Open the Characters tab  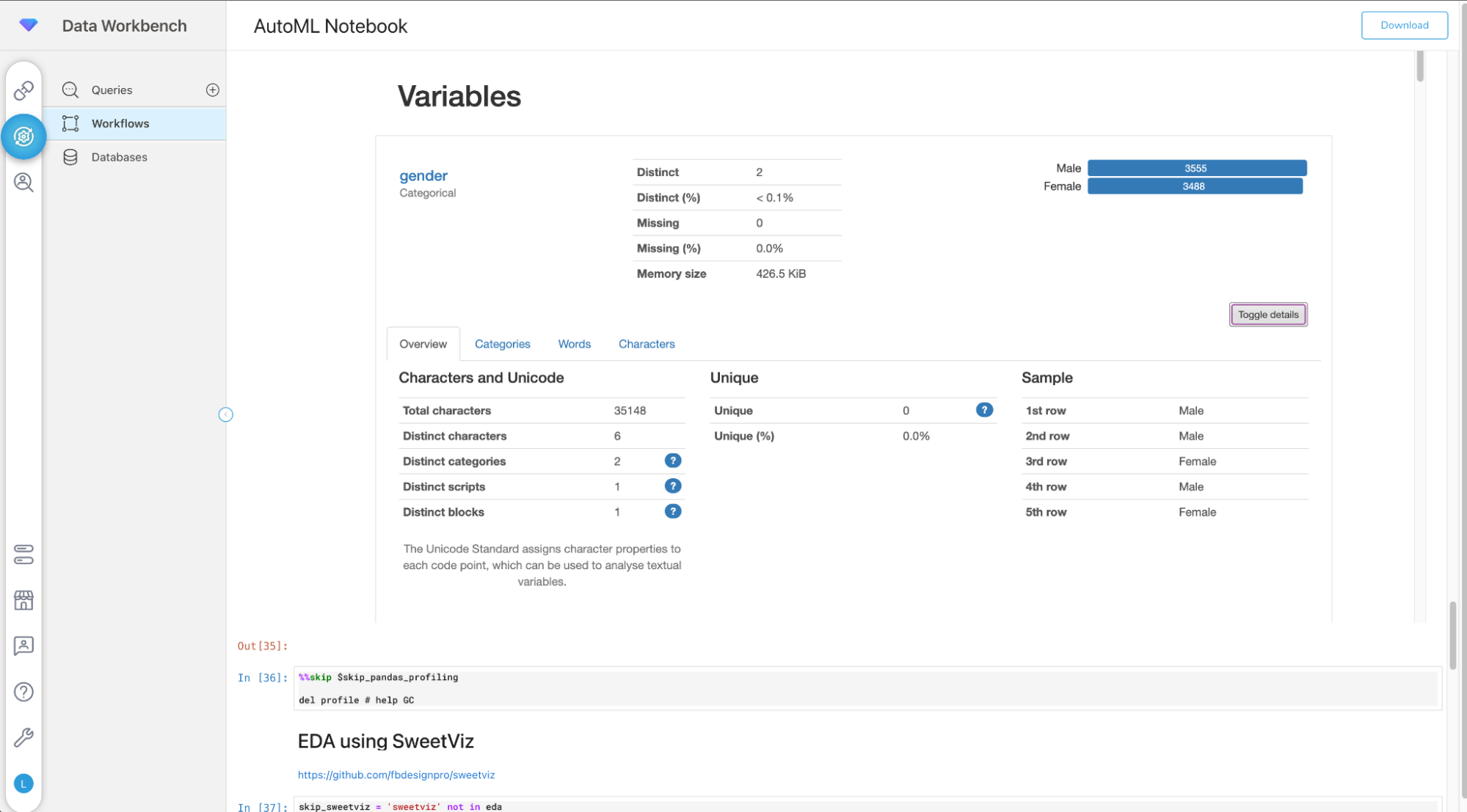(x=646, y=344)
